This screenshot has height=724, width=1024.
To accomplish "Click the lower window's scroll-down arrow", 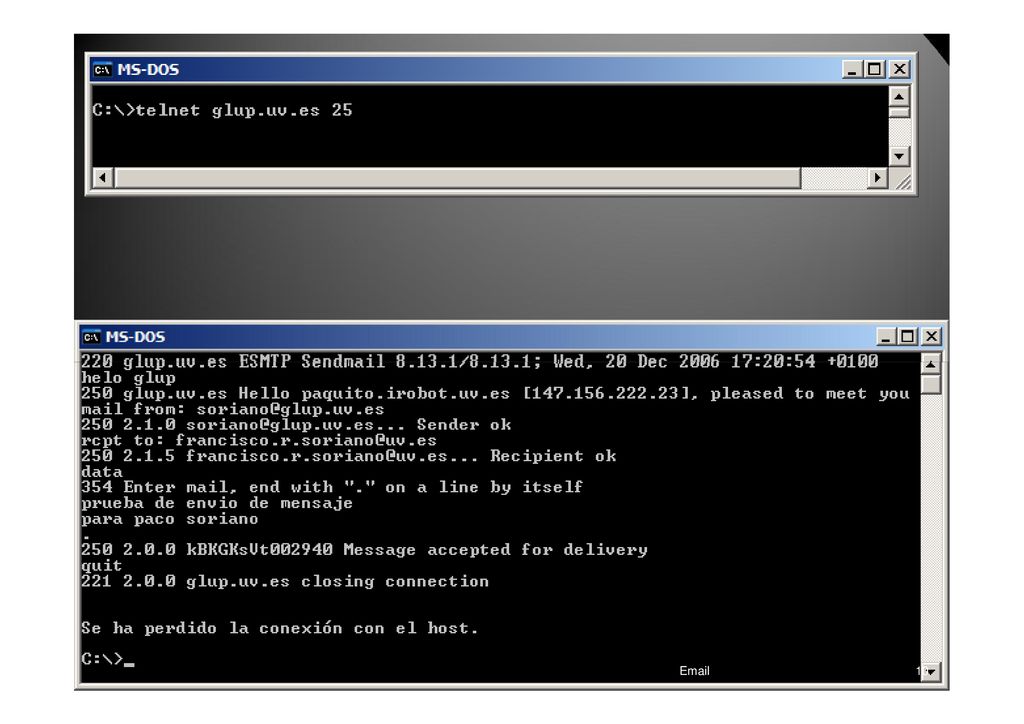I will (931, 671).
